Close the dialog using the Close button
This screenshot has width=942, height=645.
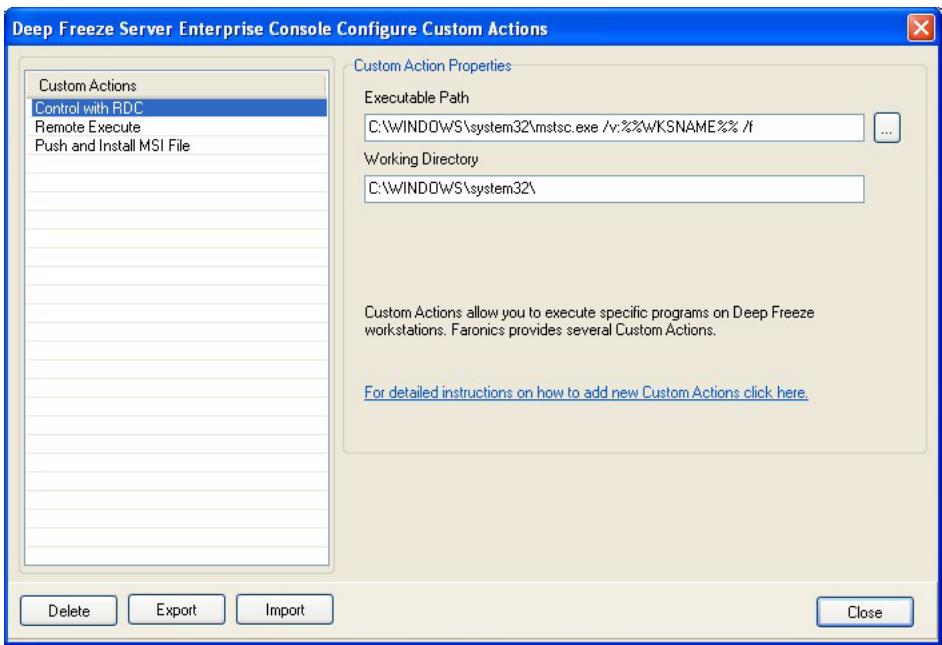pyautogui.click(x=865, y=612)
